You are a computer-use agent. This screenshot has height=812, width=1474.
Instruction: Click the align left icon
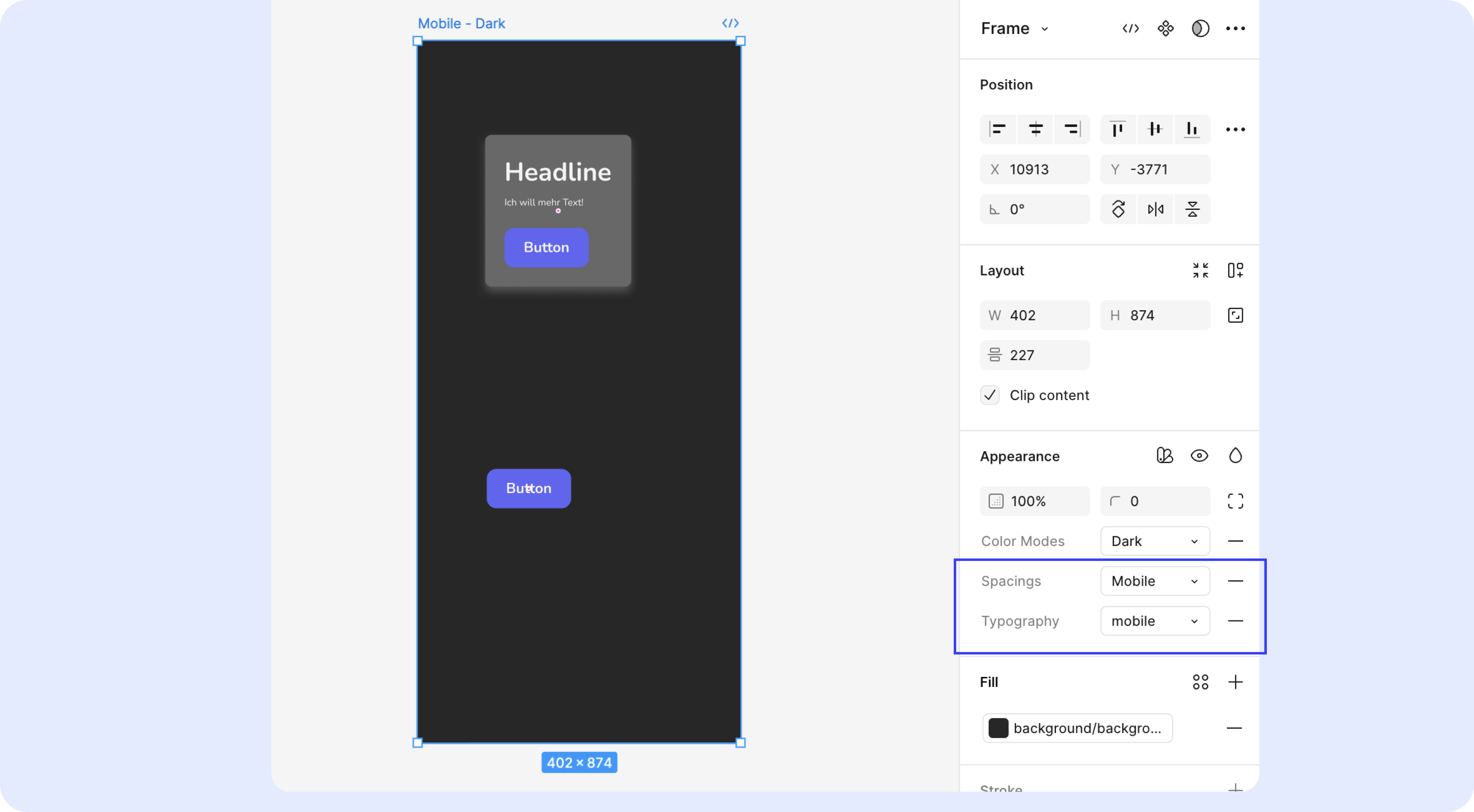998,129
